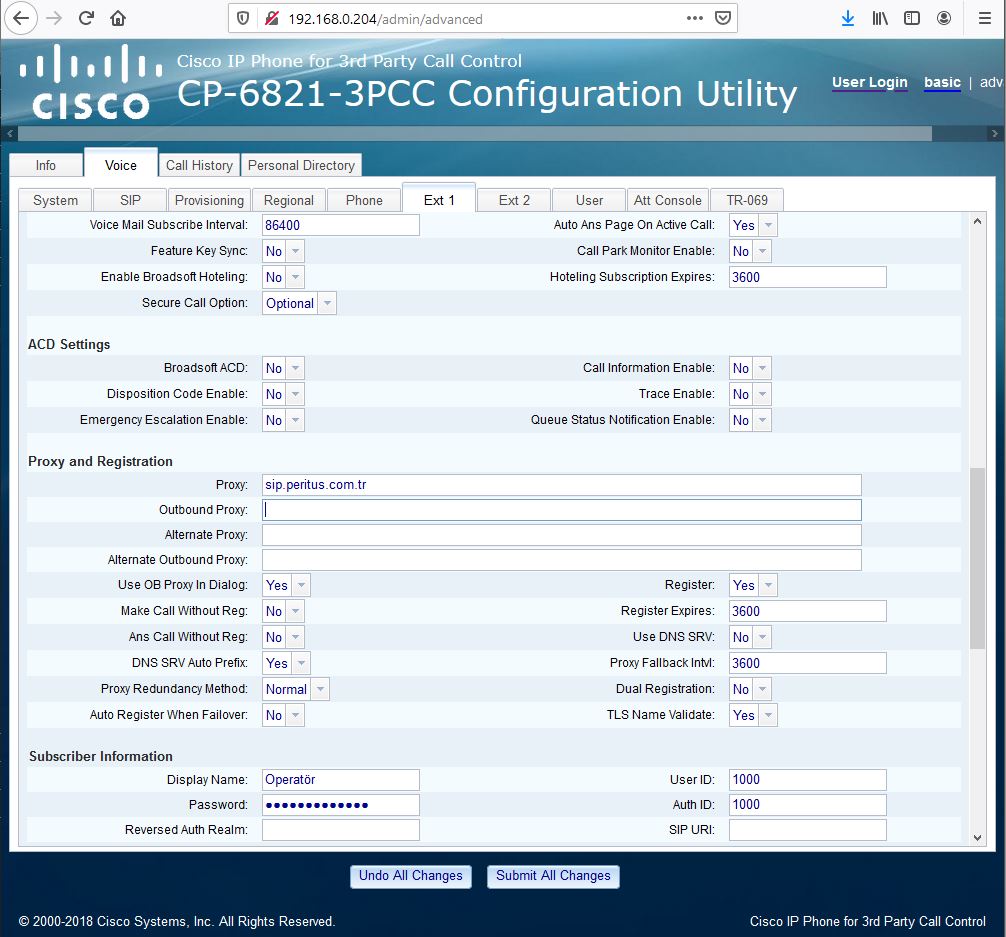The height and width of the screenshot is (937, 1006).
Task: Click the Undo All Changes button
Action: tap(411, 876)
